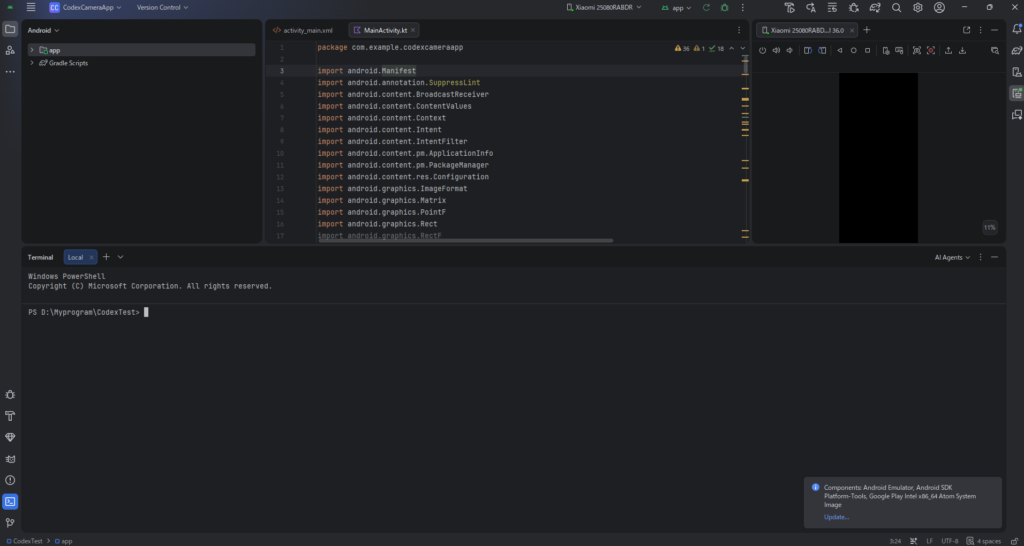This screenshot has width=1024, height=546.
Task: Toggle the Terminal tool window button
Action: [x=10, y=502]
